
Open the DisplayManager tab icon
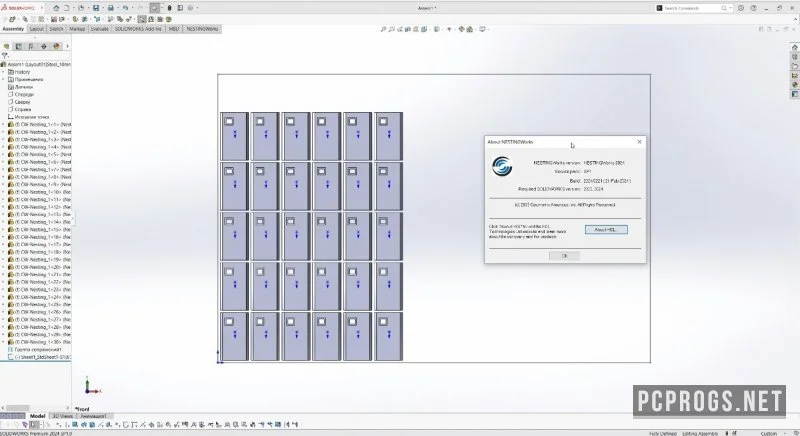pyautogui.click(x=56, y=46)
